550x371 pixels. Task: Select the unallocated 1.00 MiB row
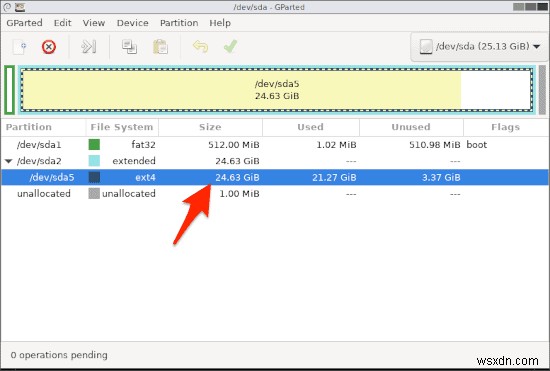coord(275,194)
